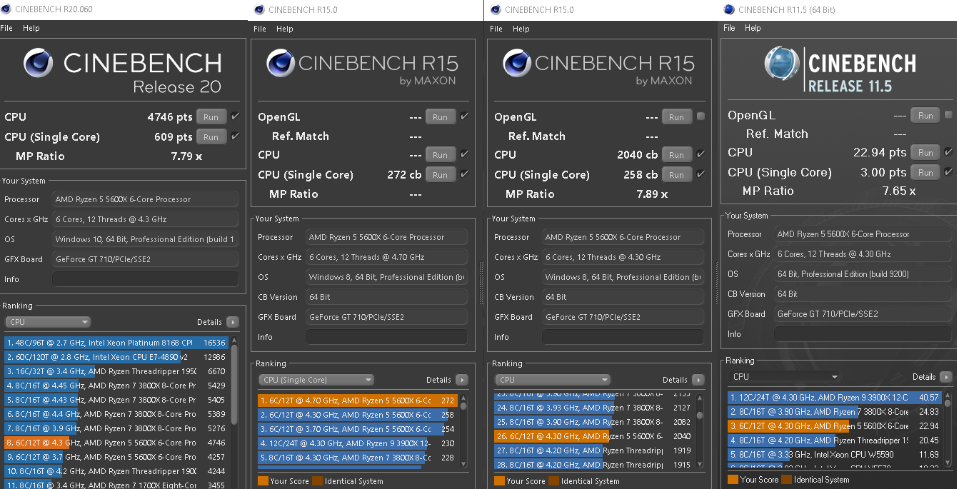957x489 pixels.
Task: Open the CPU (Single Core) ranking dropdown in R15
Action: pyautogui.click(x=316, y=380)
